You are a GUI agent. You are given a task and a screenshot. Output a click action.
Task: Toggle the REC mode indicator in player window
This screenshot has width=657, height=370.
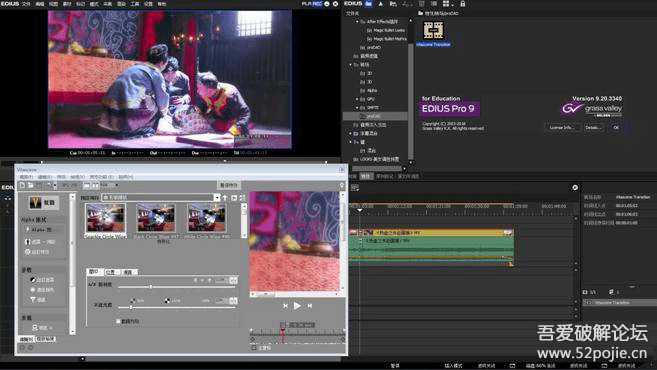(x=317, y=4)
